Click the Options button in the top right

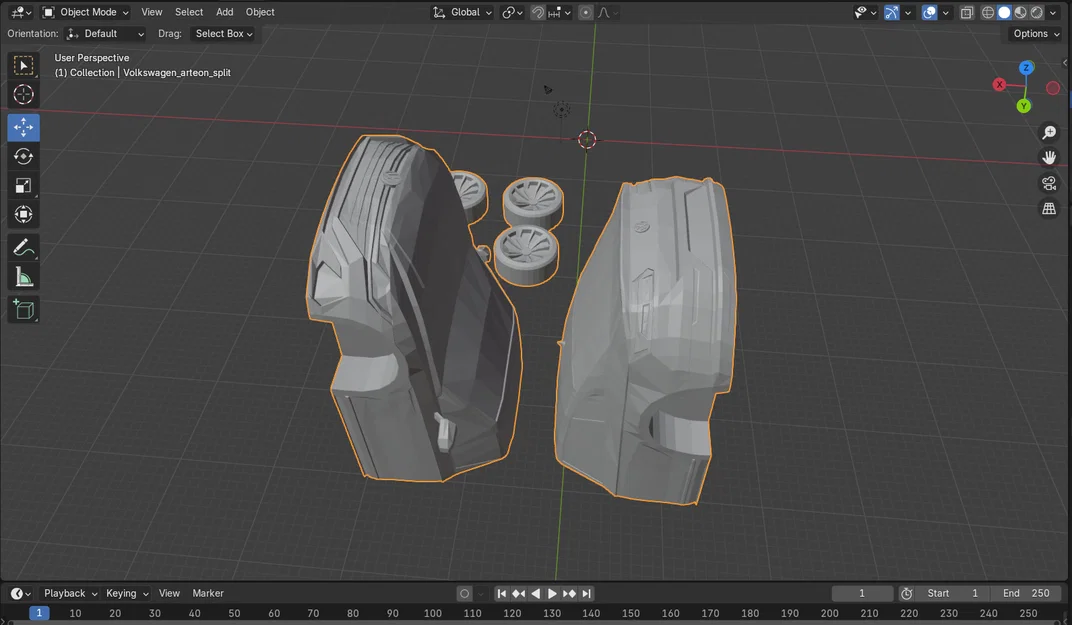[1032, 33]
